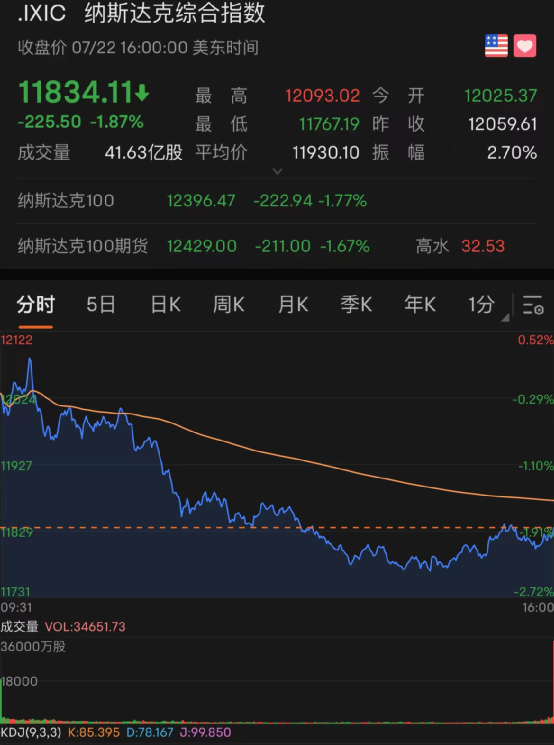554x745 pixels.
Task: Tap the 最低 value 11767.19
Action: point(329,124)
